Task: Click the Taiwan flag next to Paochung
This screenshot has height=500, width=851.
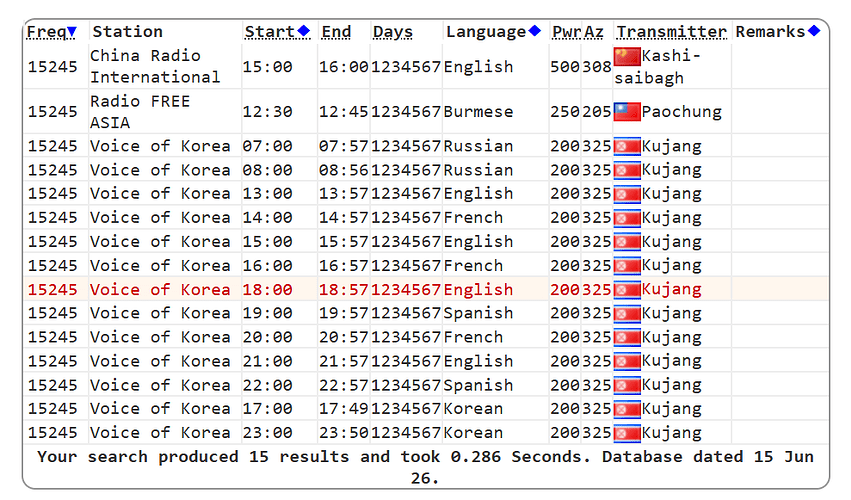Action: point(627,112)
